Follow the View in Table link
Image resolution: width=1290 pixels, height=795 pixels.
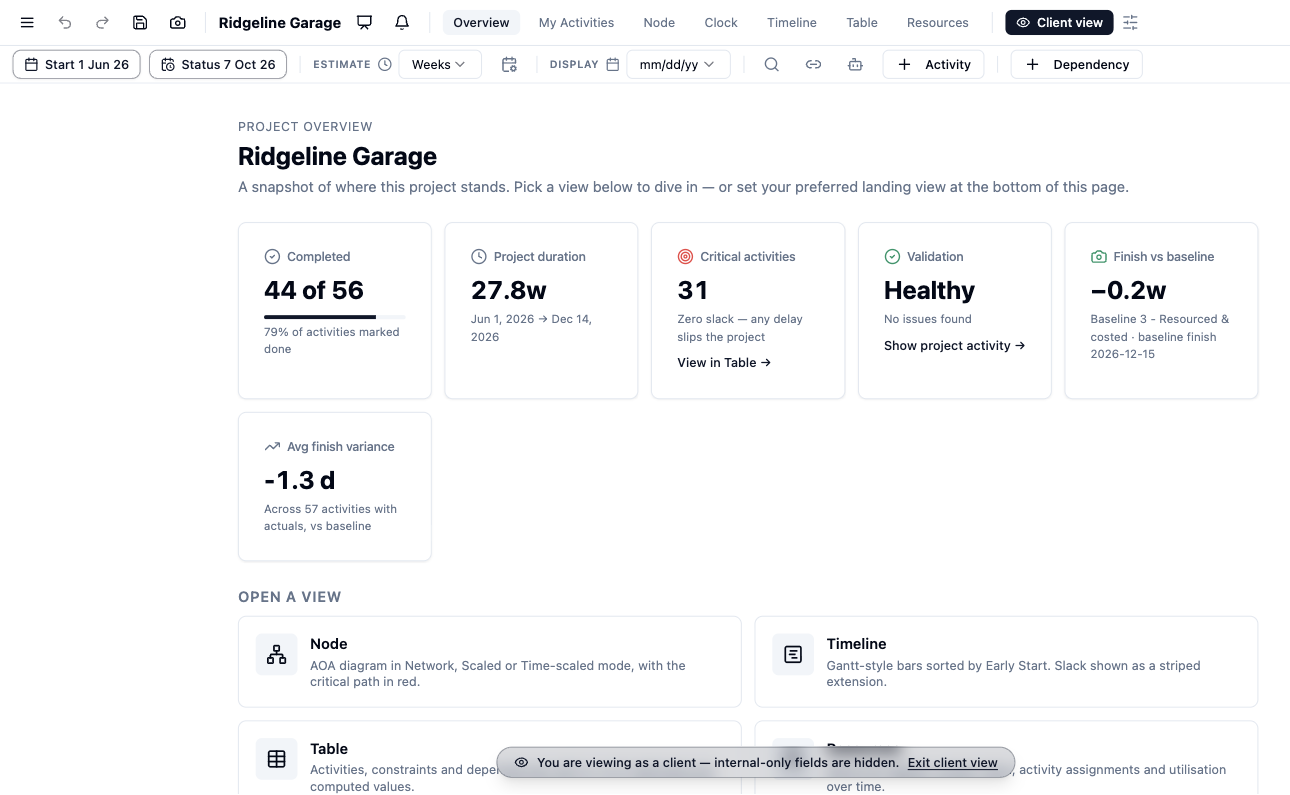724,363
